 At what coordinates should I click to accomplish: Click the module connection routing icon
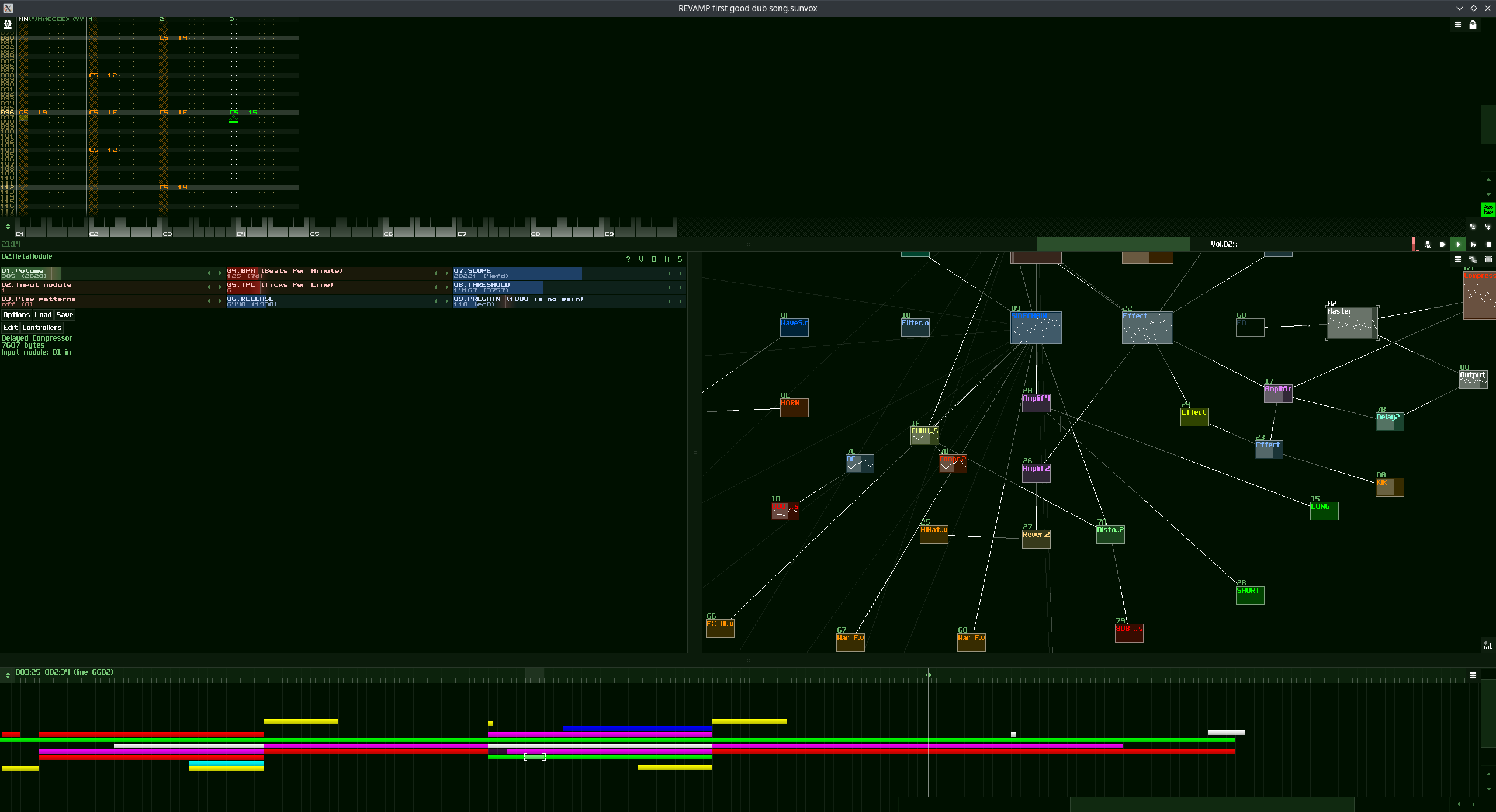[1473, 259]
